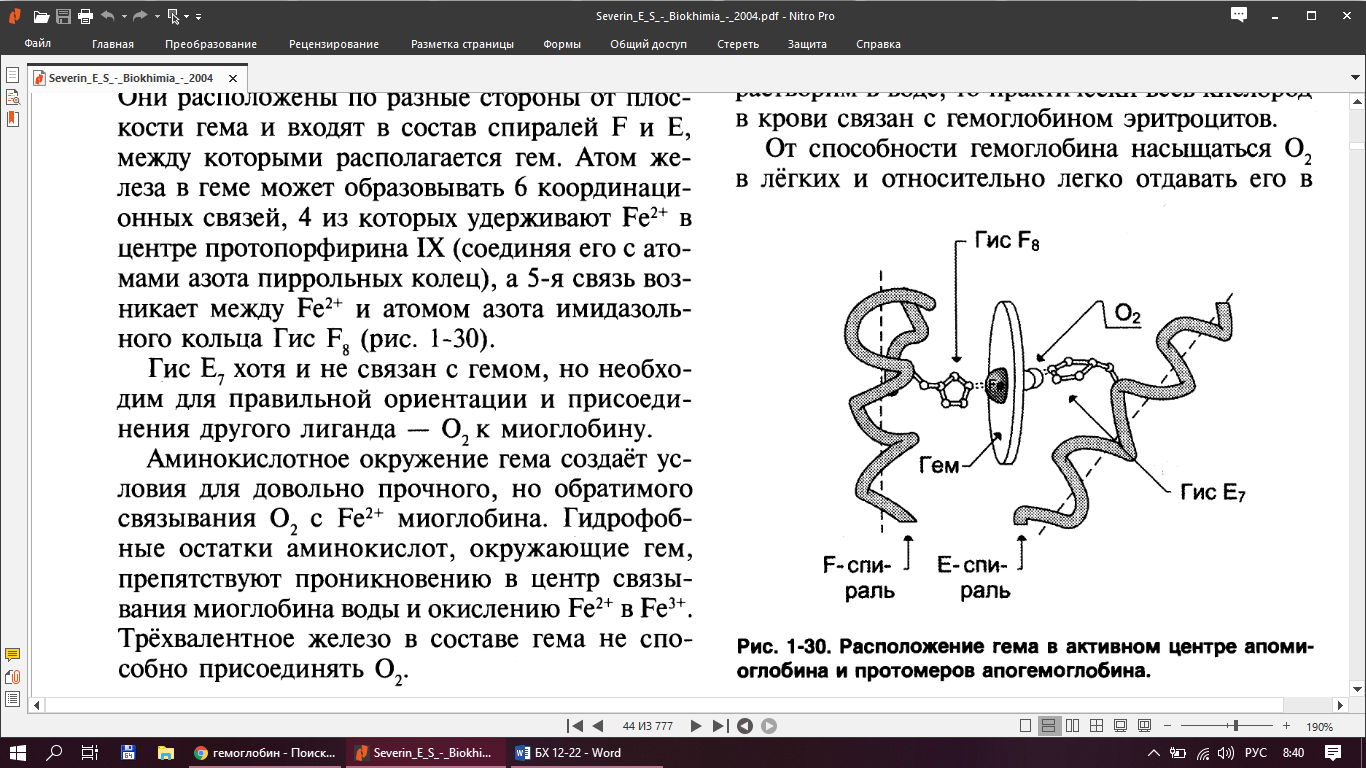Open the Рецензирование ribbon tab
The height and width of the screenshot is (768, 1366).
[334, 44]
